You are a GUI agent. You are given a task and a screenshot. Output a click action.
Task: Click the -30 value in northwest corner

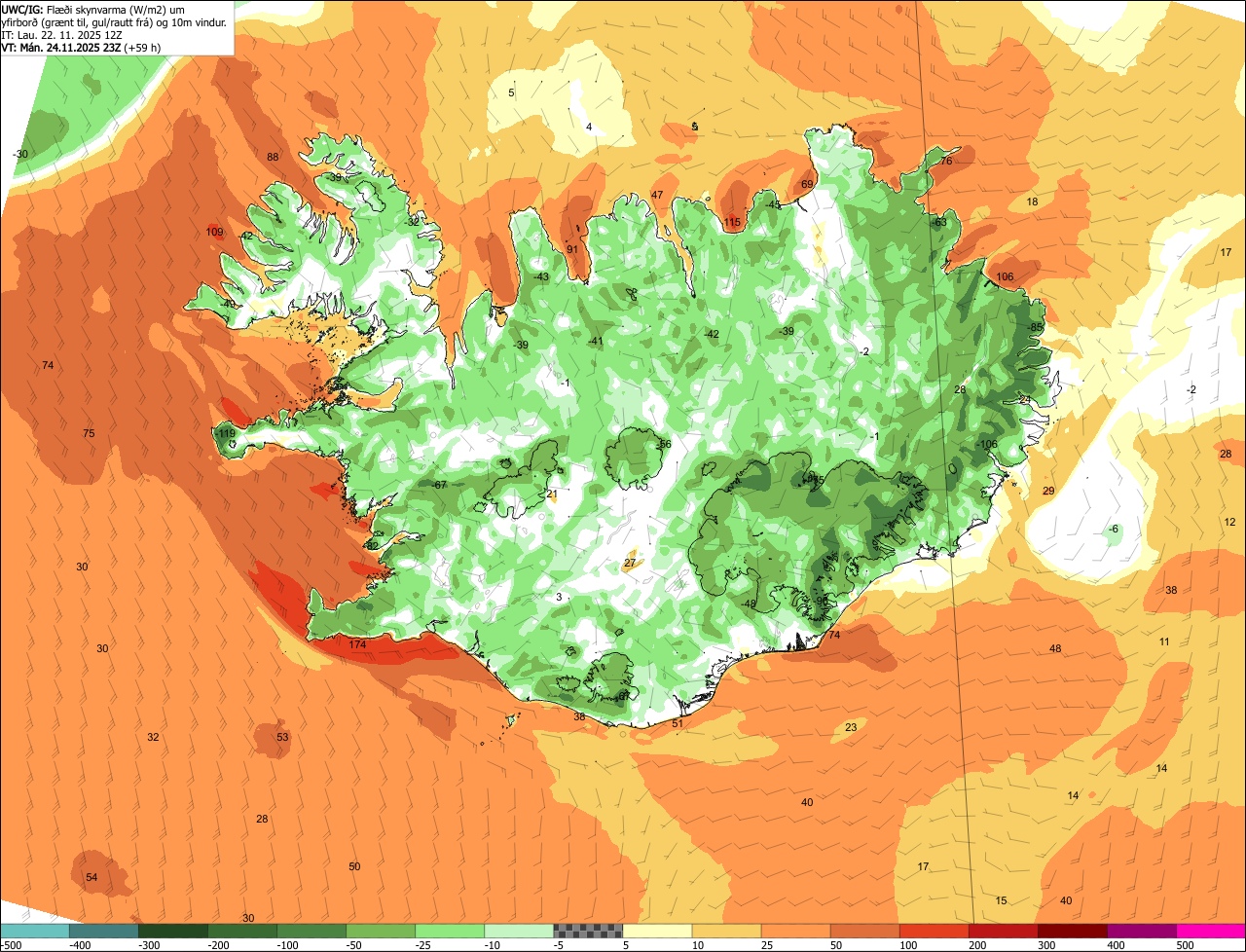point(19,154)
